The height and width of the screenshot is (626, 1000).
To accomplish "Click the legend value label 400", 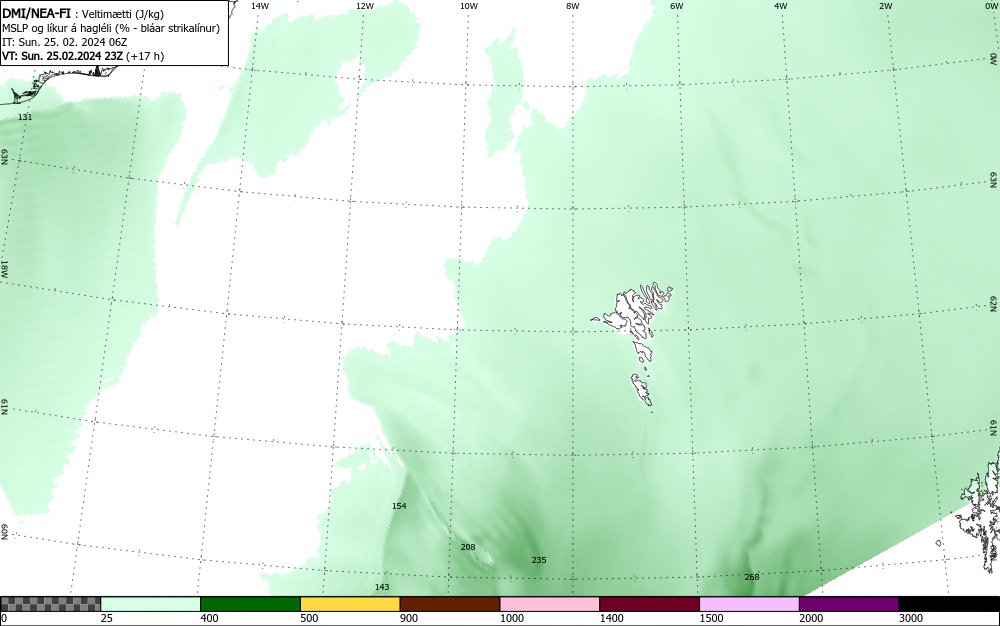I will [209, 618].
